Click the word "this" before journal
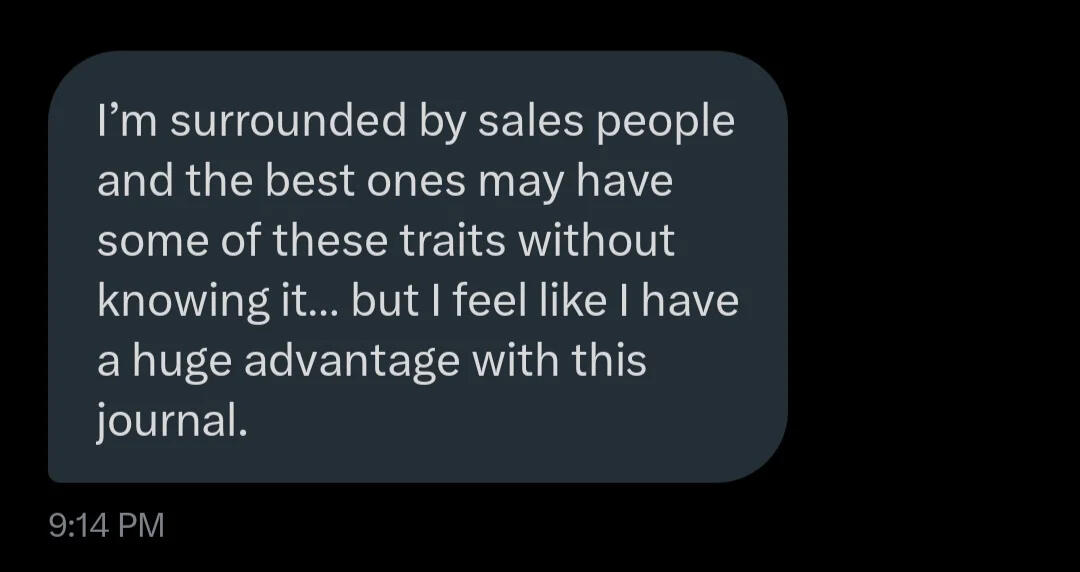This screenshot has width=1080, height=572. coord(608,361)
